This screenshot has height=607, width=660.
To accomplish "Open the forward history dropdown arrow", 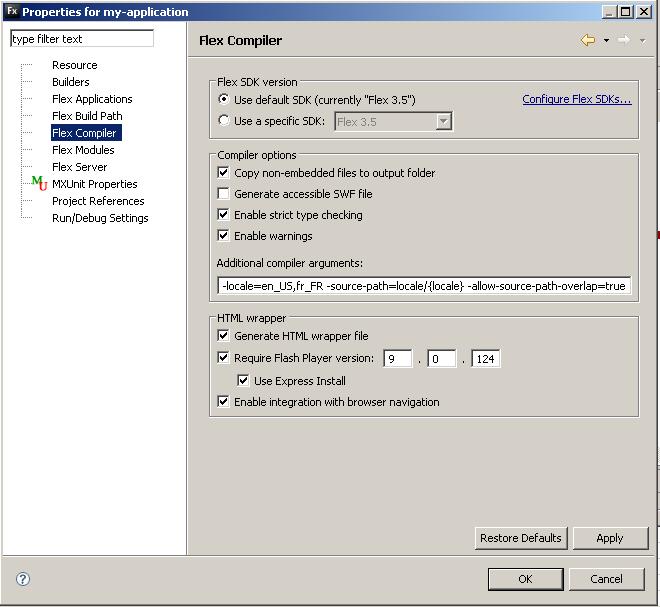I will point(642,41).
